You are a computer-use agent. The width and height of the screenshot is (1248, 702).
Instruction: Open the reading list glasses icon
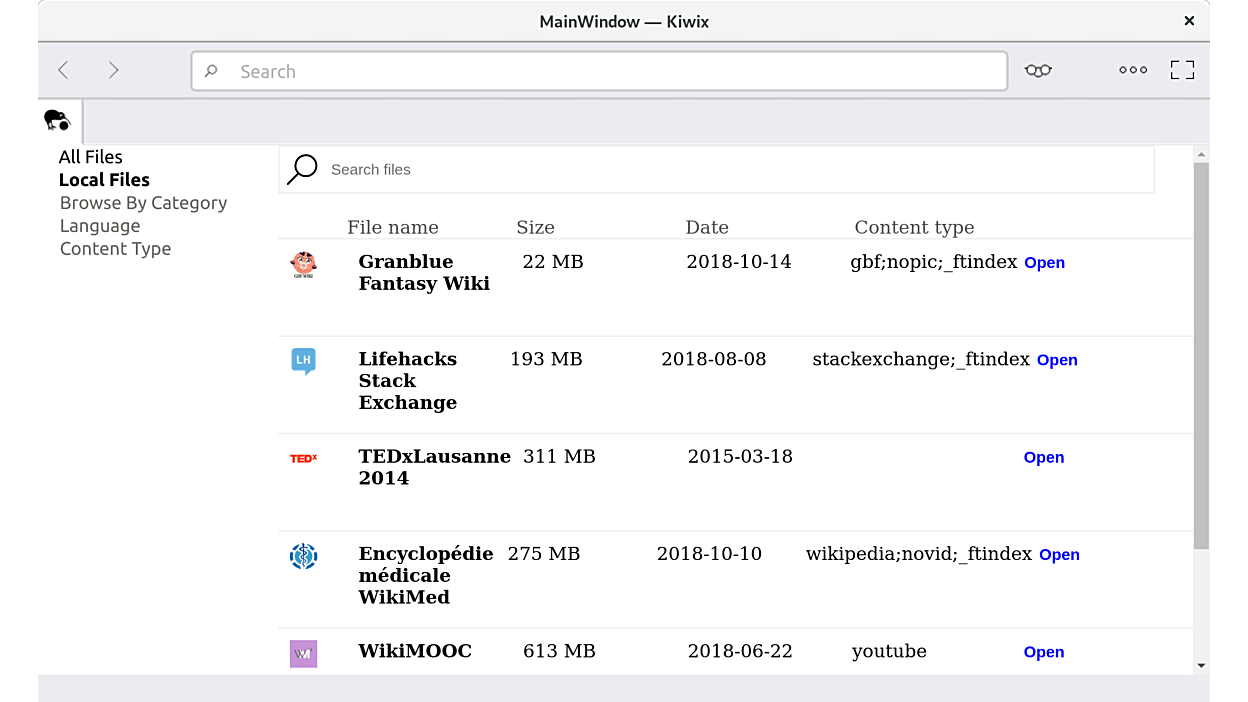click(1038, 70)
